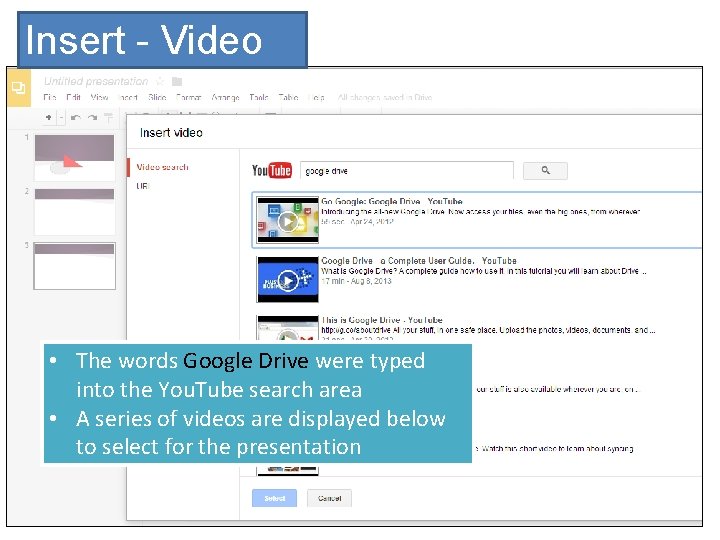Image resolution: width=720 pixels, height=540 pixels.
Task: Click the add new slide plus button
Action: tap(49, 118)
